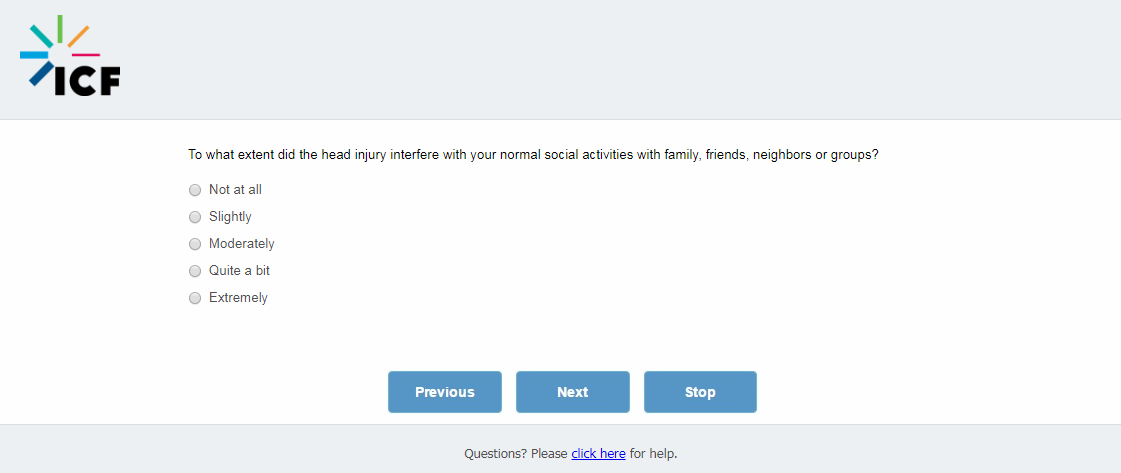Select the 'Not at all' radio button

tap(195, 190)
